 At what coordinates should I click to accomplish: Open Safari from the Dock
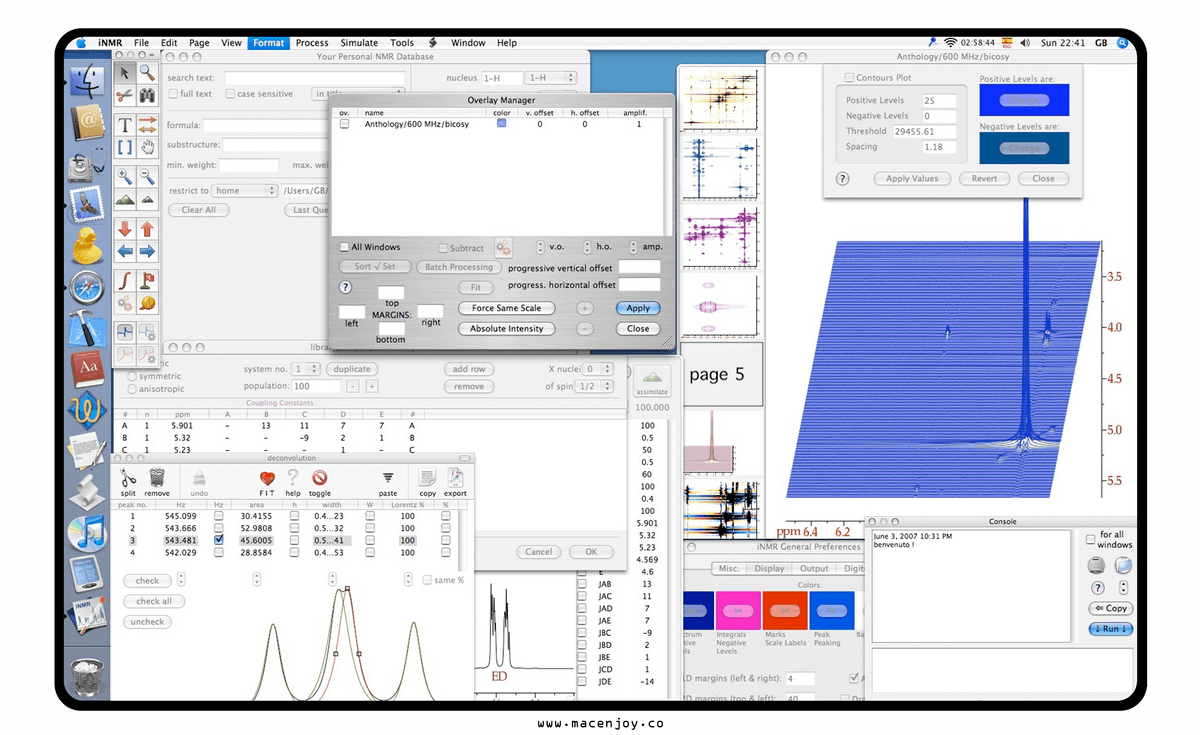(88, 289)
